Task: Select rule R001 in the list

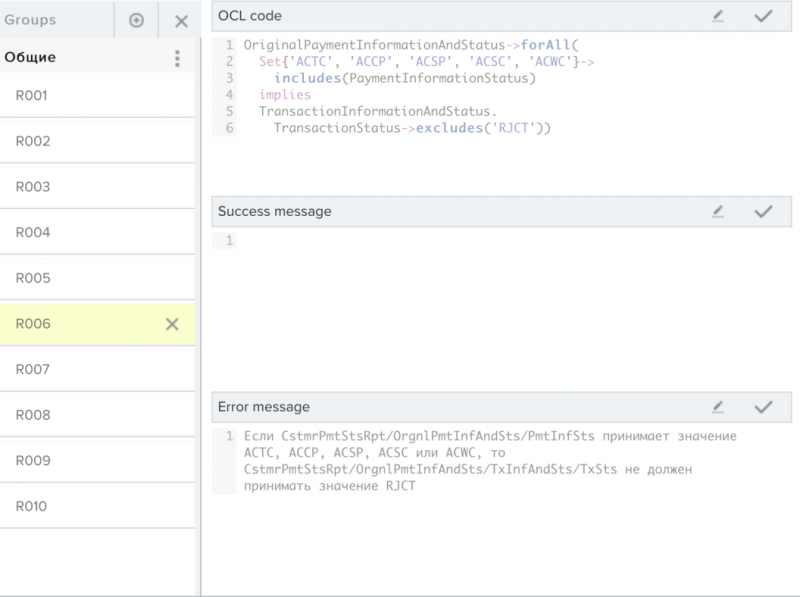Action: tap(97, 96)
